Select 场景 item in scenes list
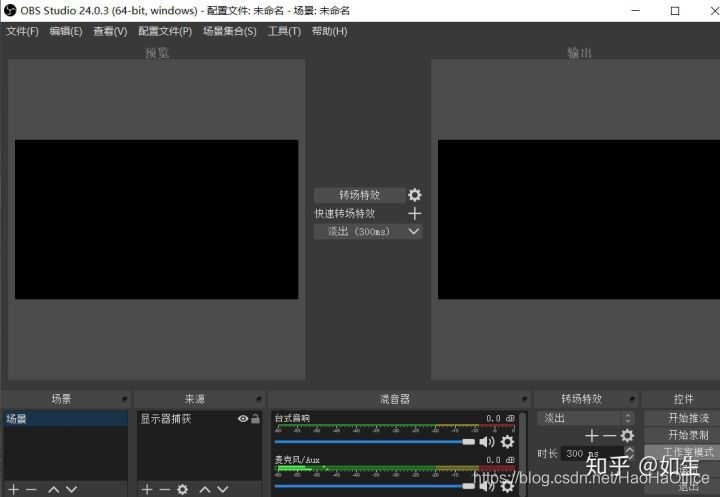Viewport: 720px width, 497px height. tap(65, 418)
